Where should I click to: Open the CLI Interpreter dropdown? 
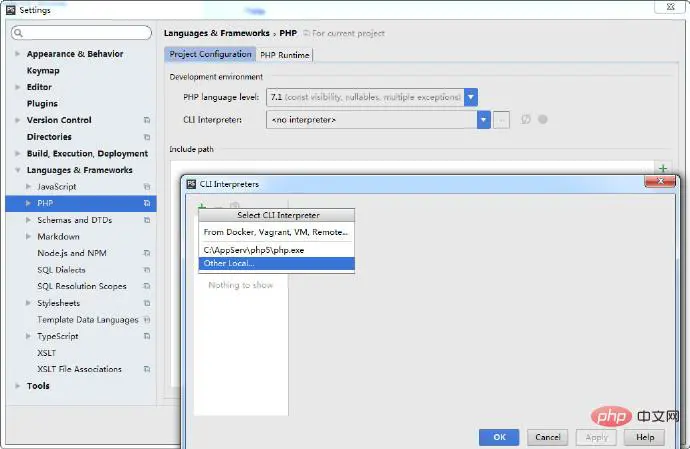coord(483,120)
